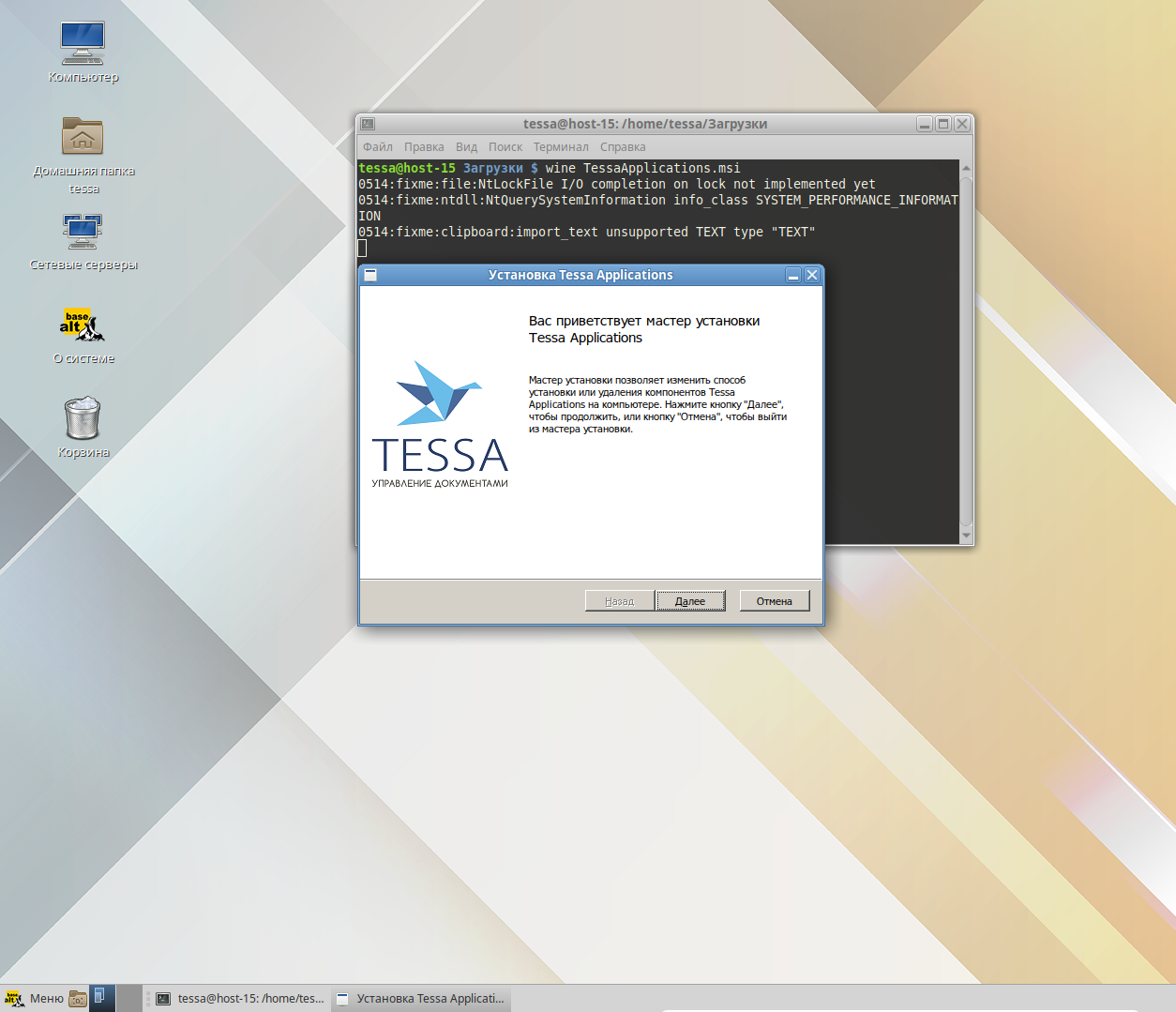Open the Компьютер desktop icon
The width and height of the screenshot is (1176, 1012).
click(x=83, y=44)
